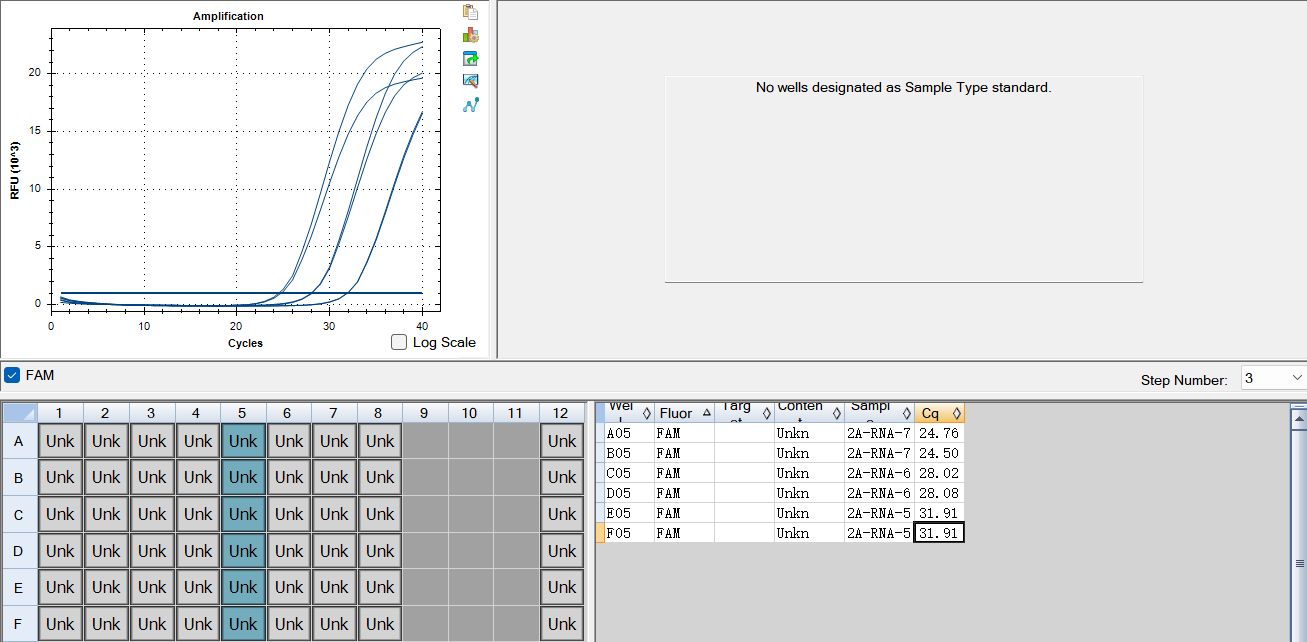
Task: Click Cq value 24.50
Action: (x=940, y=453)
